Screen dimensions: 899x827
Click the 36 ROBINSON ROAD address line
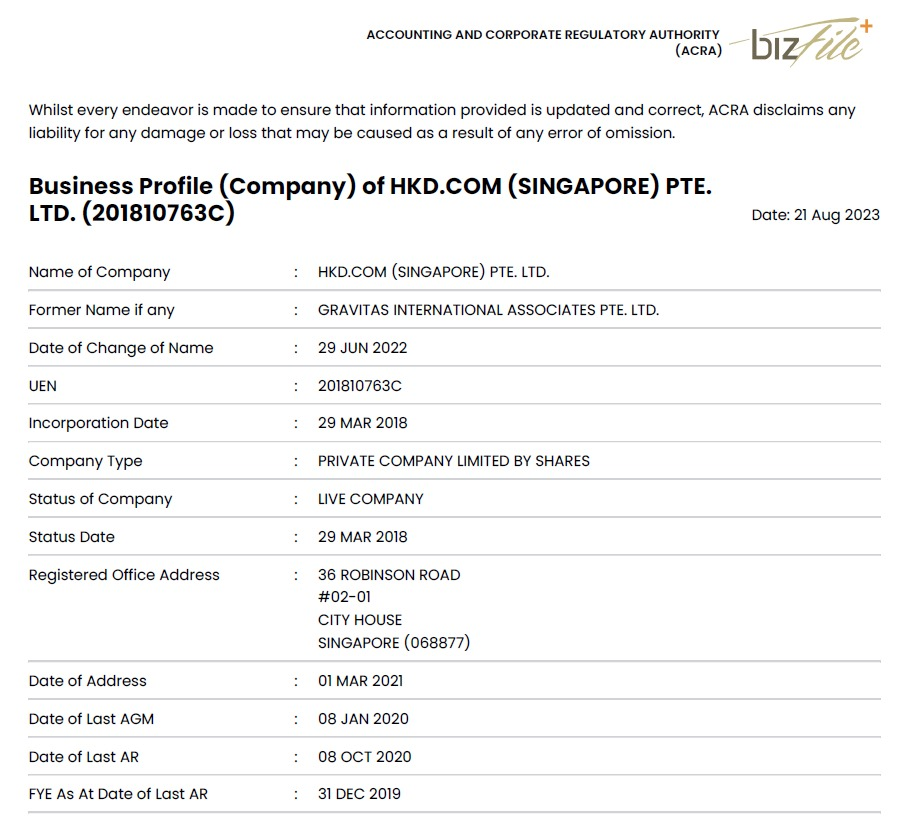(389, 575)
